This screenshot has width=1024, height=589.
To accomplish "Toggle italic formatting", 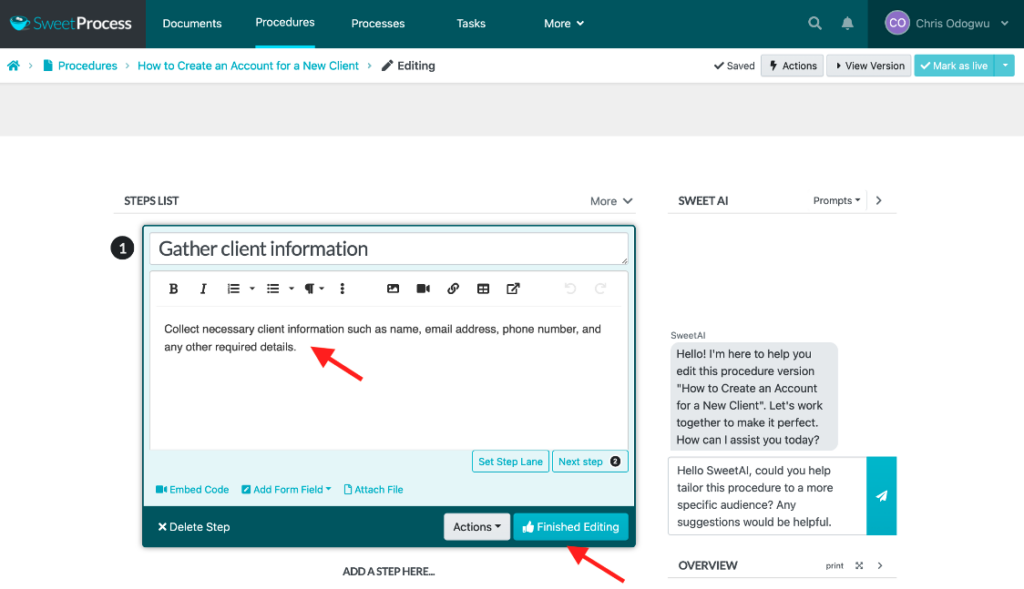I will [x=203, y=289].
